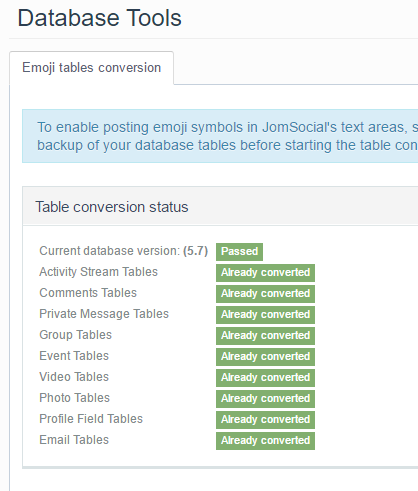Image resolution: width=418 pixels, height=491 pixels.
Task: Click Already converted badge for Activity Stream Tables
Action: 265,273
